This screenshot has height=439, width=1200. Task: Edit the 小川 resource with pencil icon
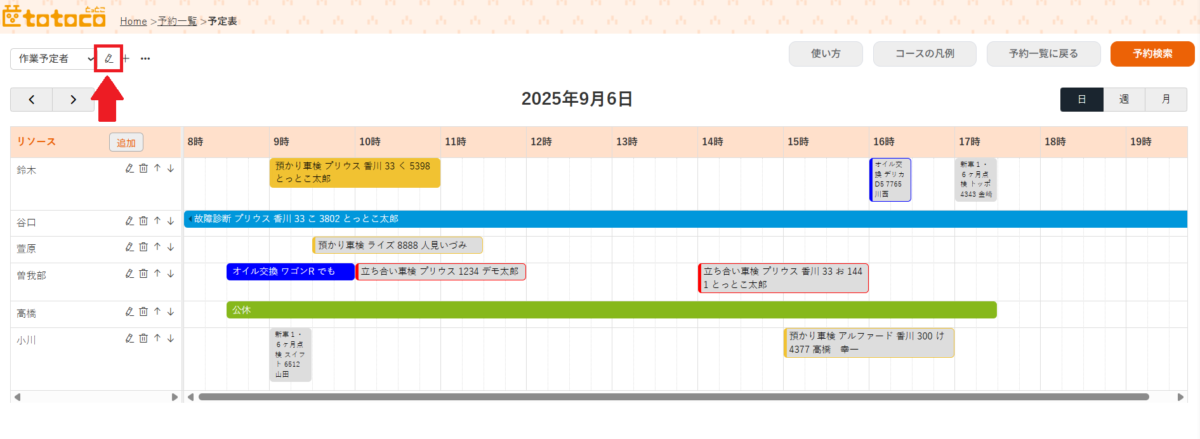pos(129,338)
